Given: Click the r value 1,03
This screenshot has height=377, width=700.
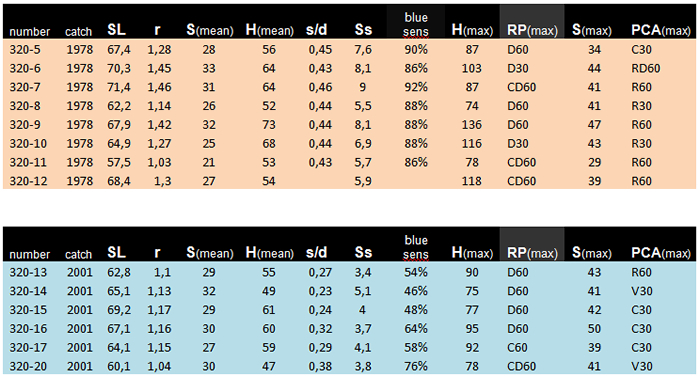Looking at the screenshot, I should (159, 162).
